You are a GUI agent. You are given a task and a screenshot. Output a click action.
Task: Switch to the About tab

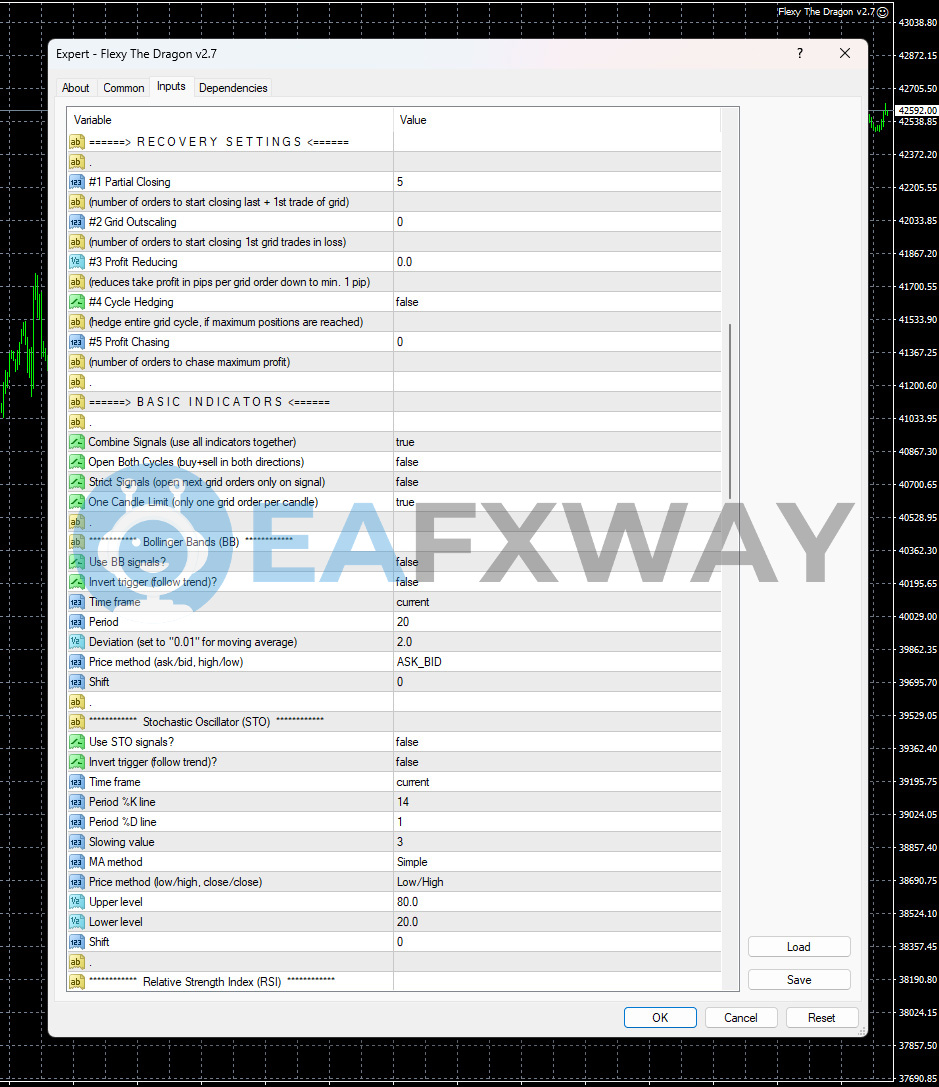pos(76,88)
